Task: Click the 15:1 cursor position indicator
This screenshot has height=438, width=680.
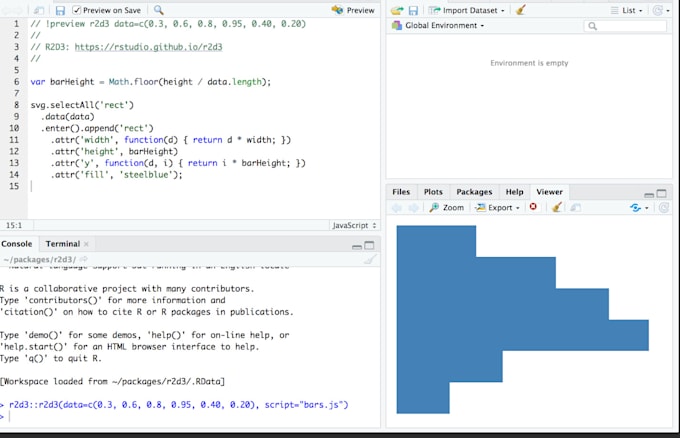Action: 14,226
